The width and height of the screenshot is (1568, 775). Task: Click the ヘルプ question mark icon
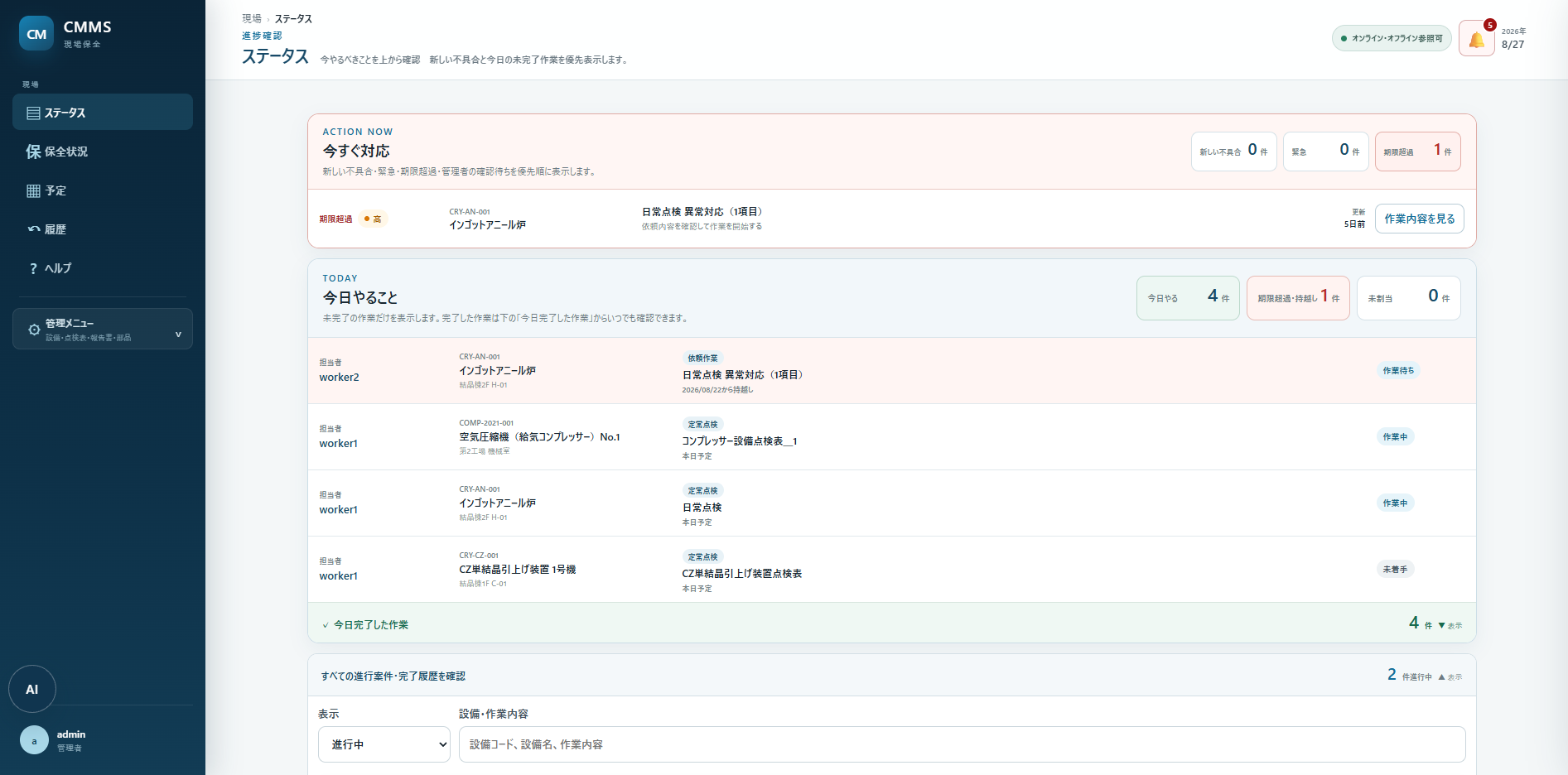coord(33,268)
